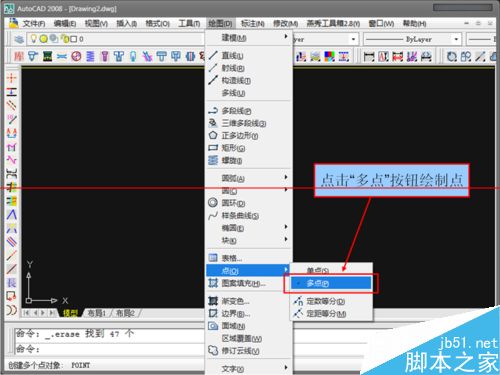Click the blue angle-shaped icon in the left toolbar
500x375 pixels.
point(12,215)
